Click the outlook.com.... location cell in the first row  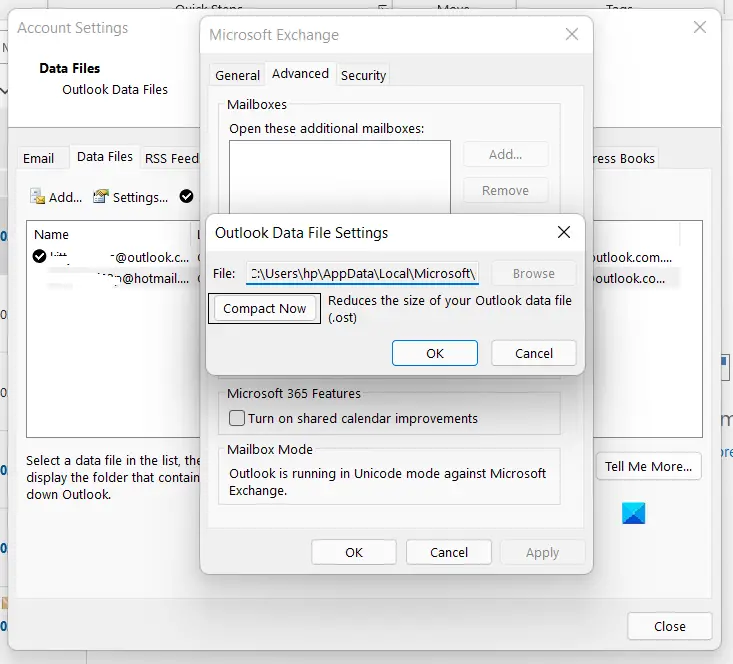[x=631, y=257]
